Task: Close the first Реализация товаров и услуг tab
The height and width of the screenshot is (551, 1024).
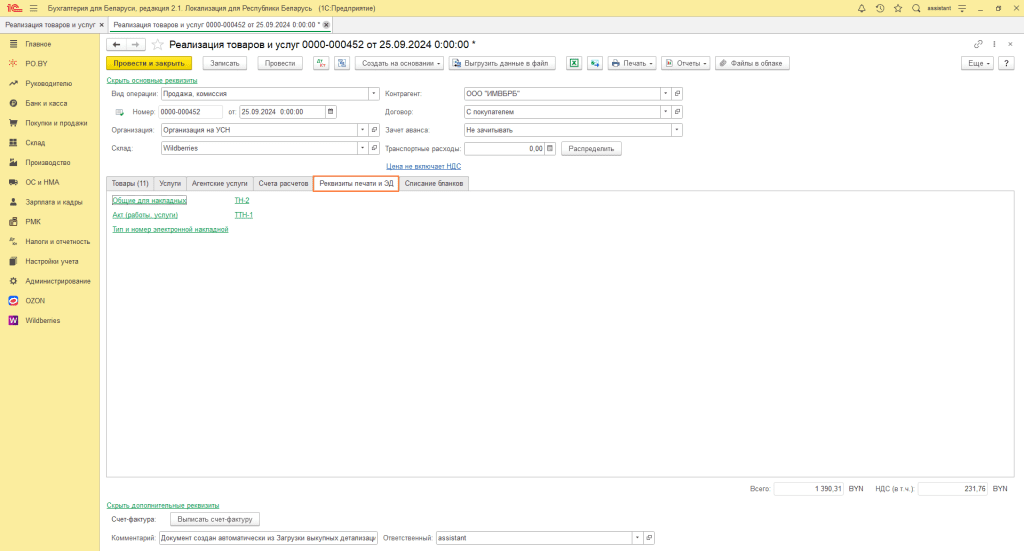Action: [101, 25]
